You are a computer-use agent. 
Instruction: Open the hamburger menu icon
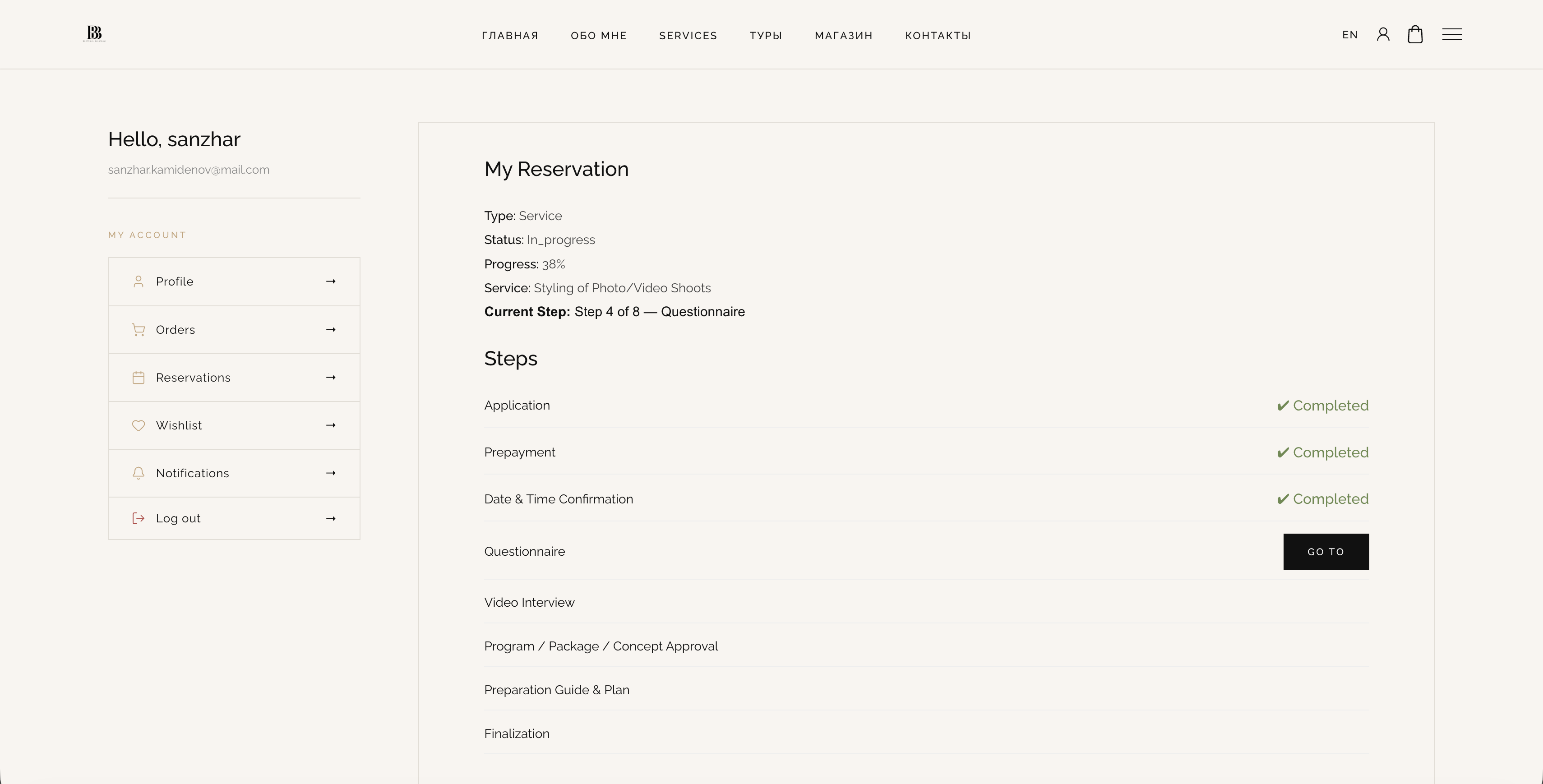point(1452,34)
